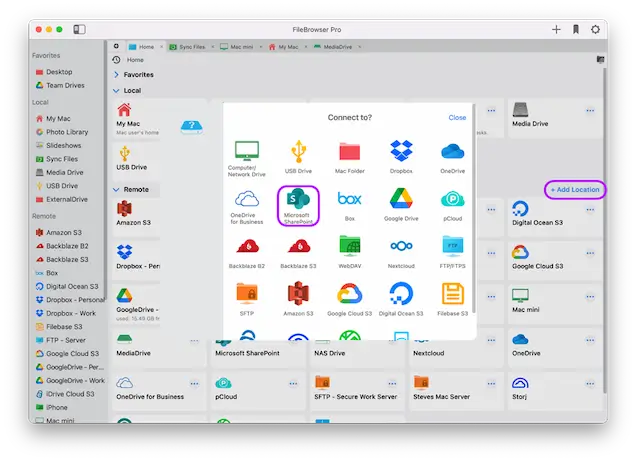Screen dimensions: 636x461
Task: Choose Box connection type
Action: pyautogui.click(x=350, y=205)
